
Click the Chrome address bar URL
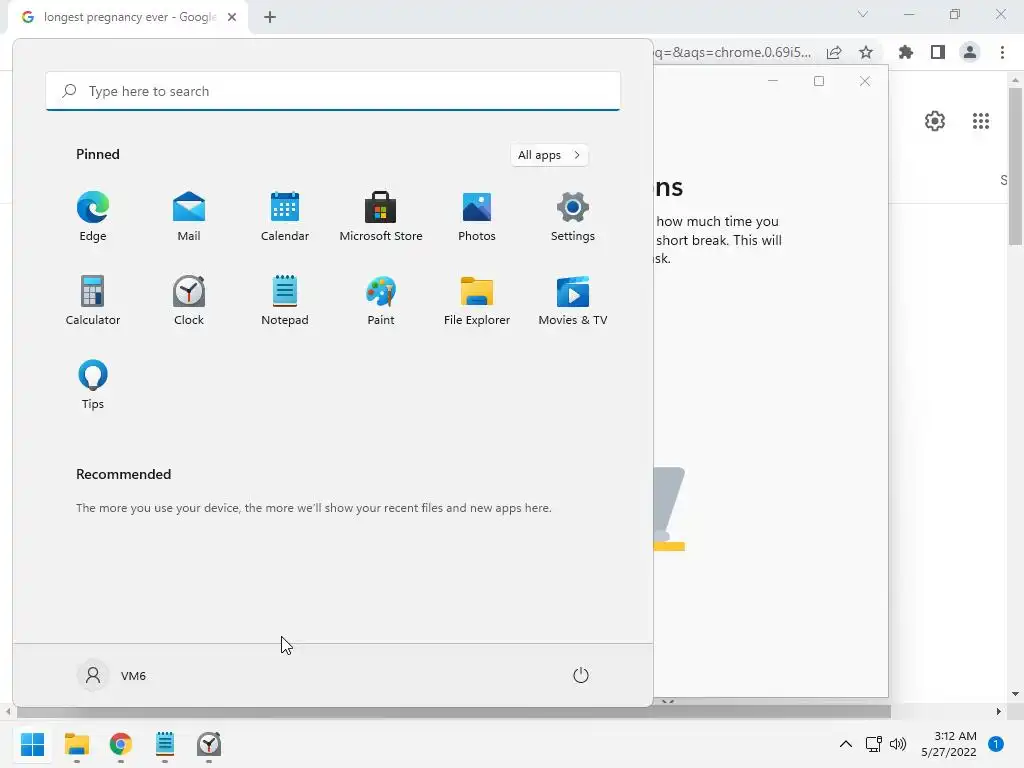735,52
